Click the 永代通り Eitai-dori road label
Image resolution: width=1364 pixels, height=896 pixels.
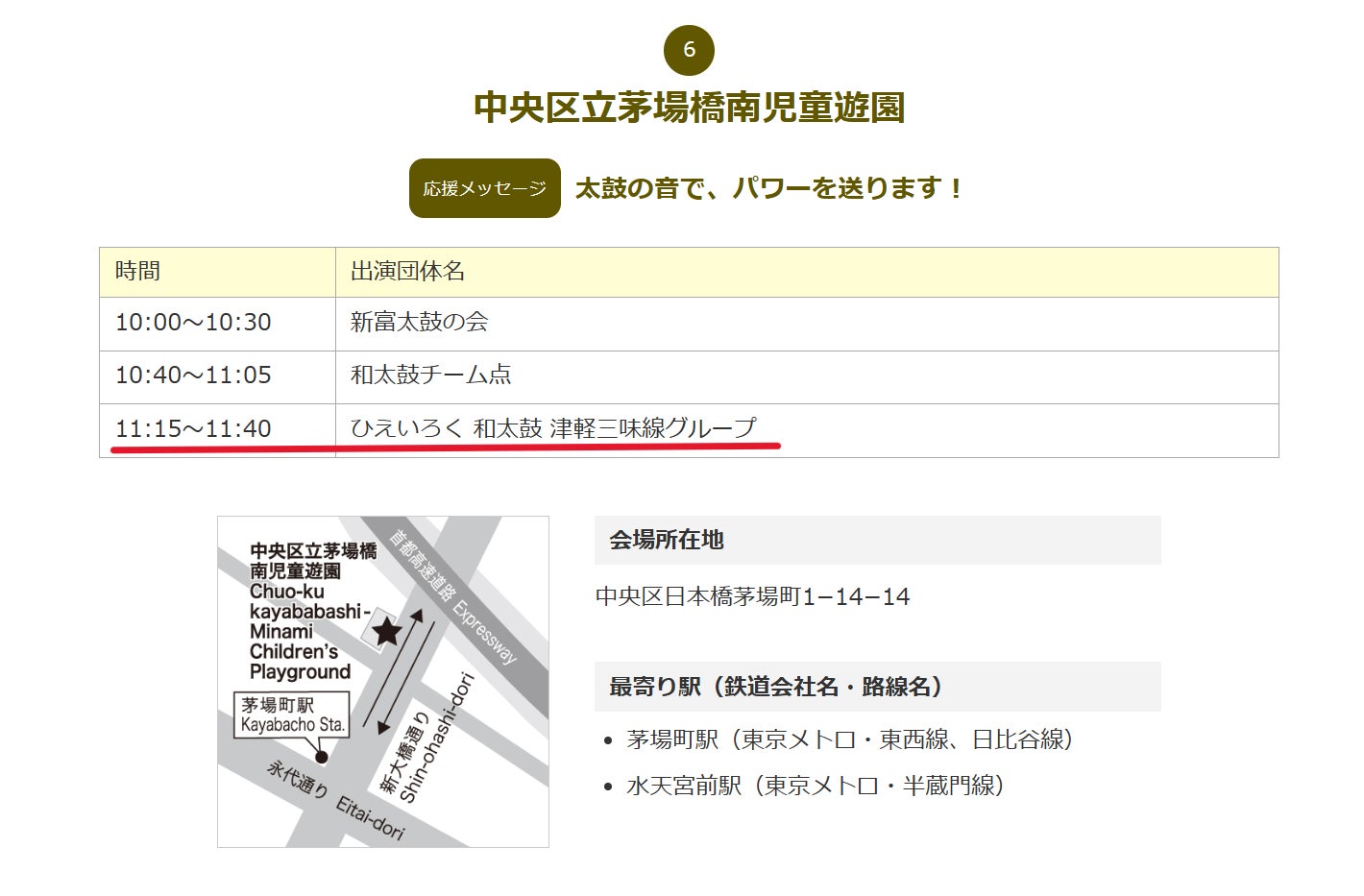[335, 799]
